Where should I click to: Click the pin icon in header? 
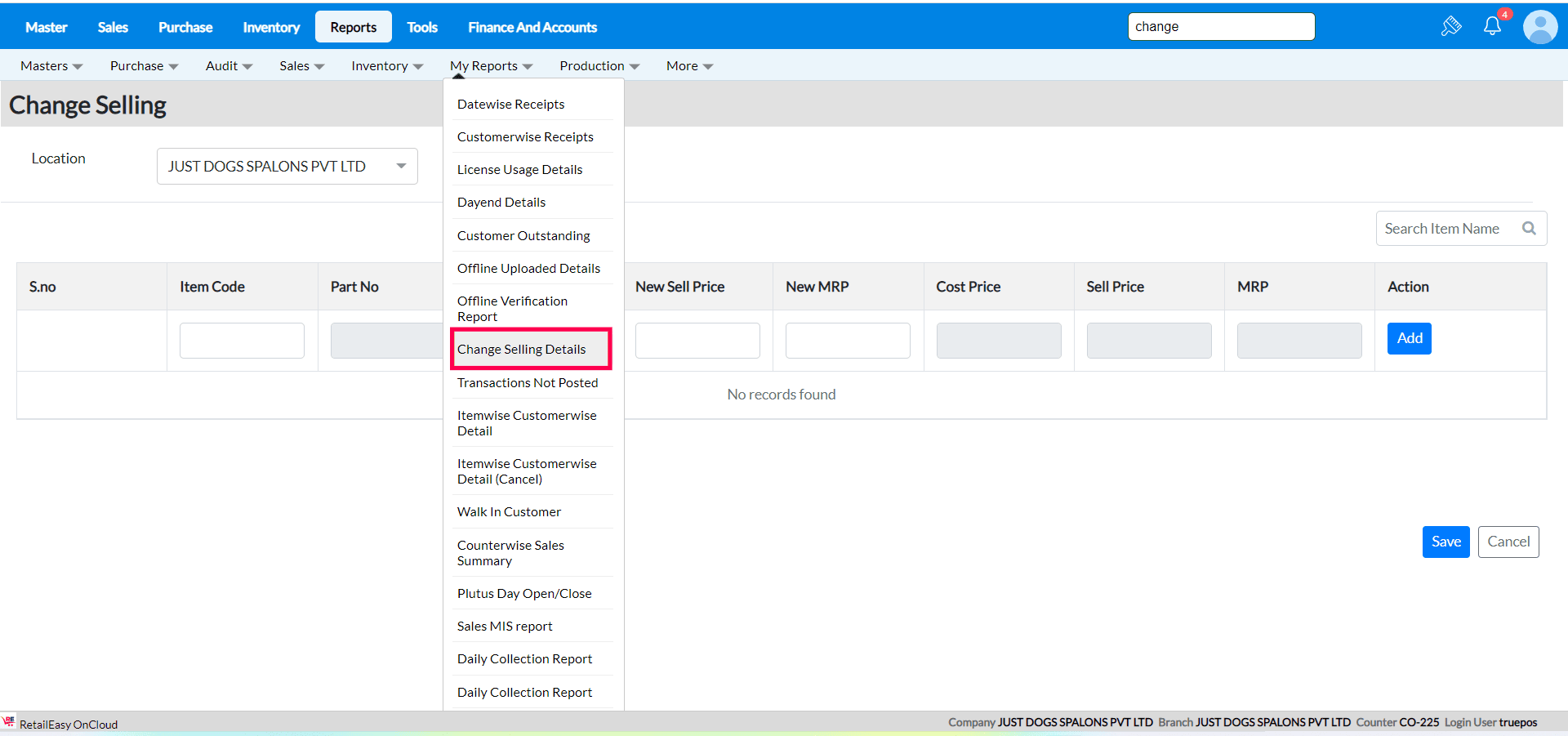pyautogui.click(x=1451, y=26)
